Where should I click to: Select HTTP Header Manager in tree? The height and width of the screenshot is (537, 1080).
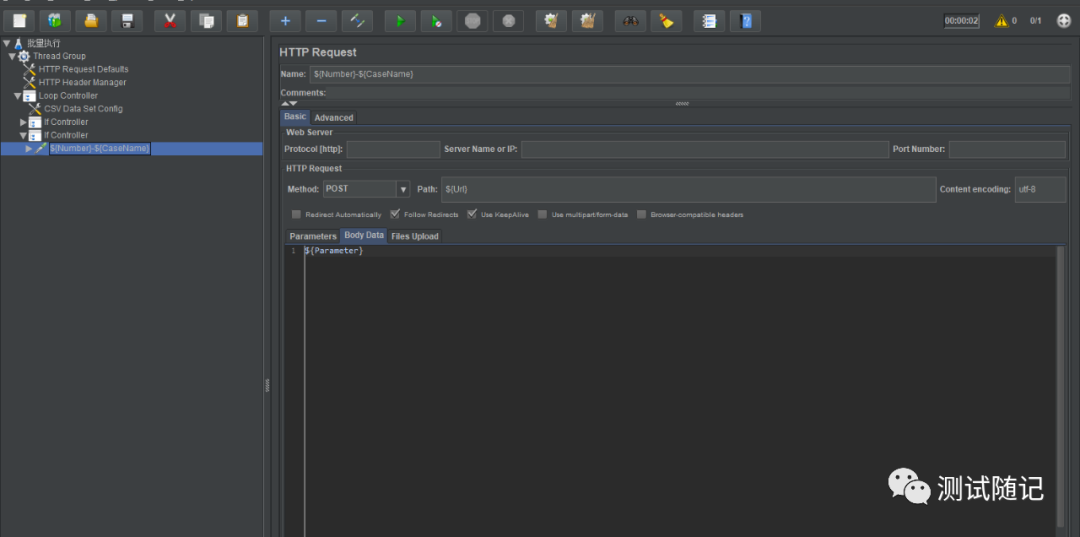83,83
